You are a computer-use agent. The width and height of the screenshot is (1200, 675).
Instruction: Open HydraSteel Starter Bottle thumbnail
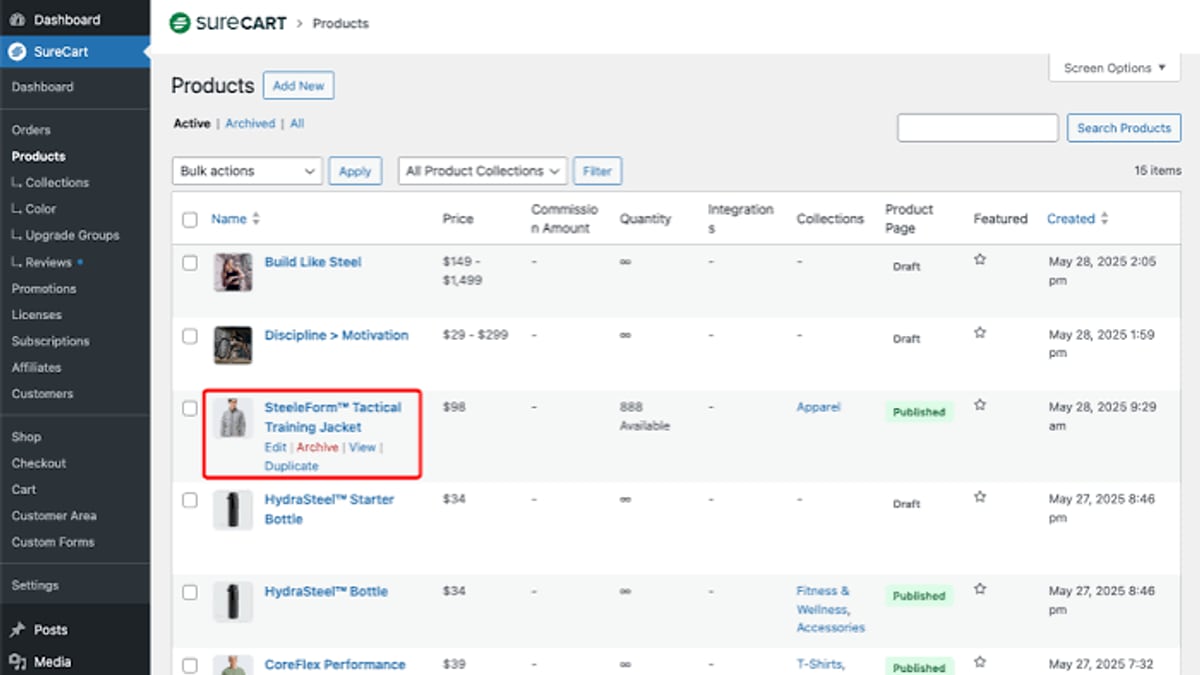coord(233,510)
